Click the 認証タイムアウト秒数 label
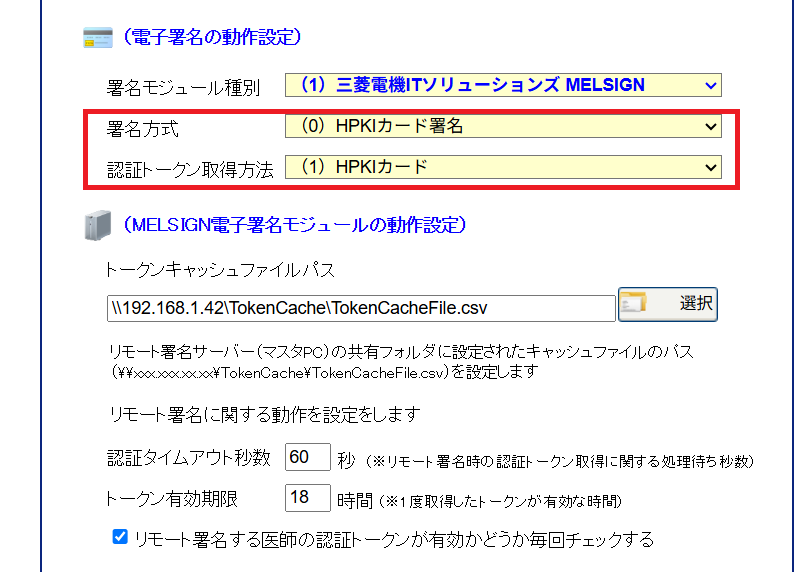803x572 pixels. pos(188,457)
